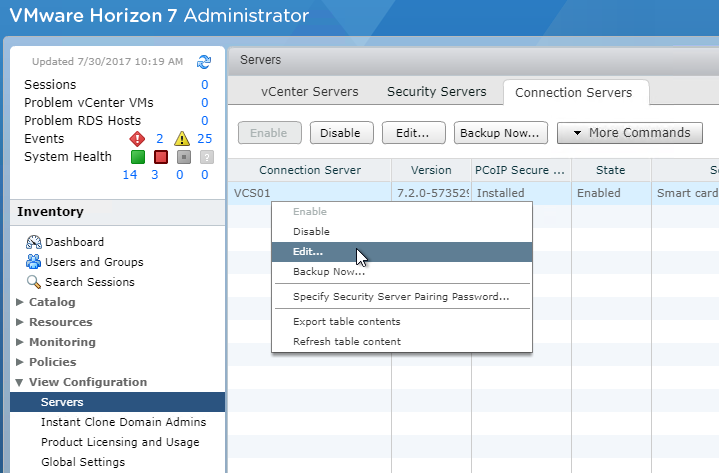
Task: Switch to the vCenter Servers tab
Action: [x=310, y=92]
